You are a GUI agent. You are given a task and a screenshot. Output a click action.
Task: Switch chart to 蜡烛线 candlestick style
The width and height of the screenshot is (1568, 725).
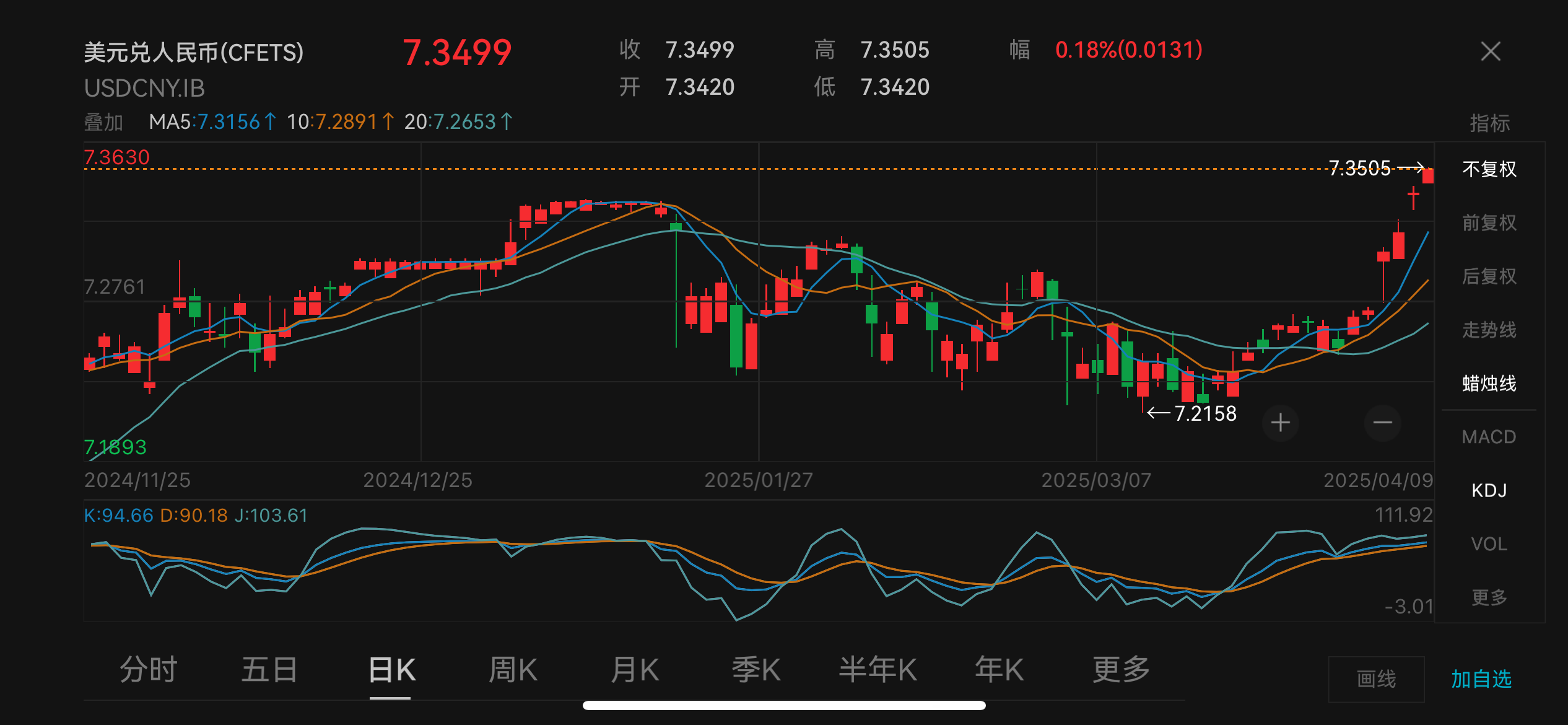pyautogui.click(x=1489, y=384)
